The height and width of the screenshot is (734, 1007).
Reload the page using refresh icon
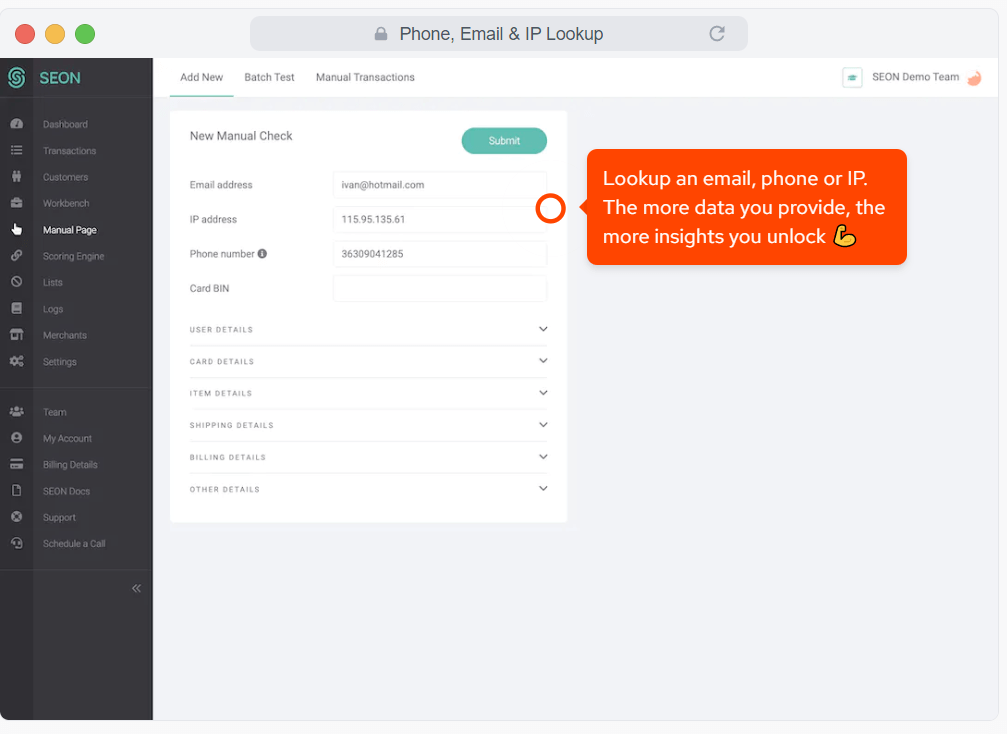click(717, 33)
